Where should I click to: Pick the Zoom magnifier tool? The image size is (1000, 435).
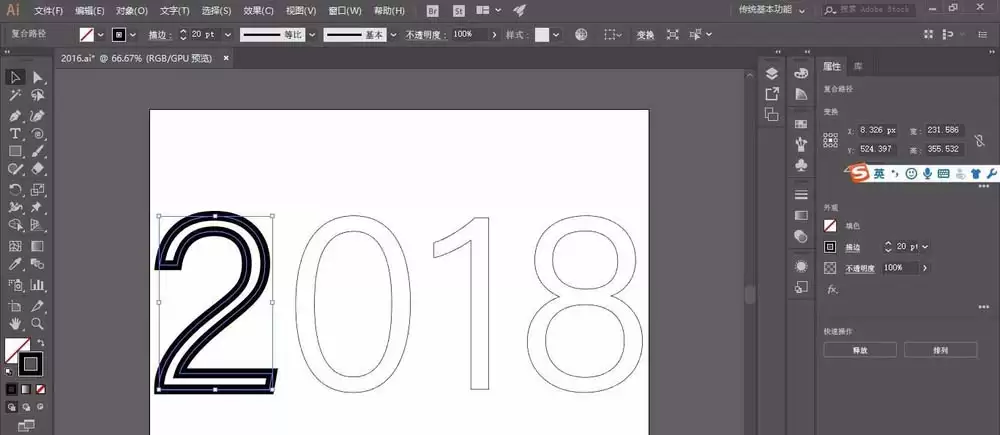[x=38, y=323]
